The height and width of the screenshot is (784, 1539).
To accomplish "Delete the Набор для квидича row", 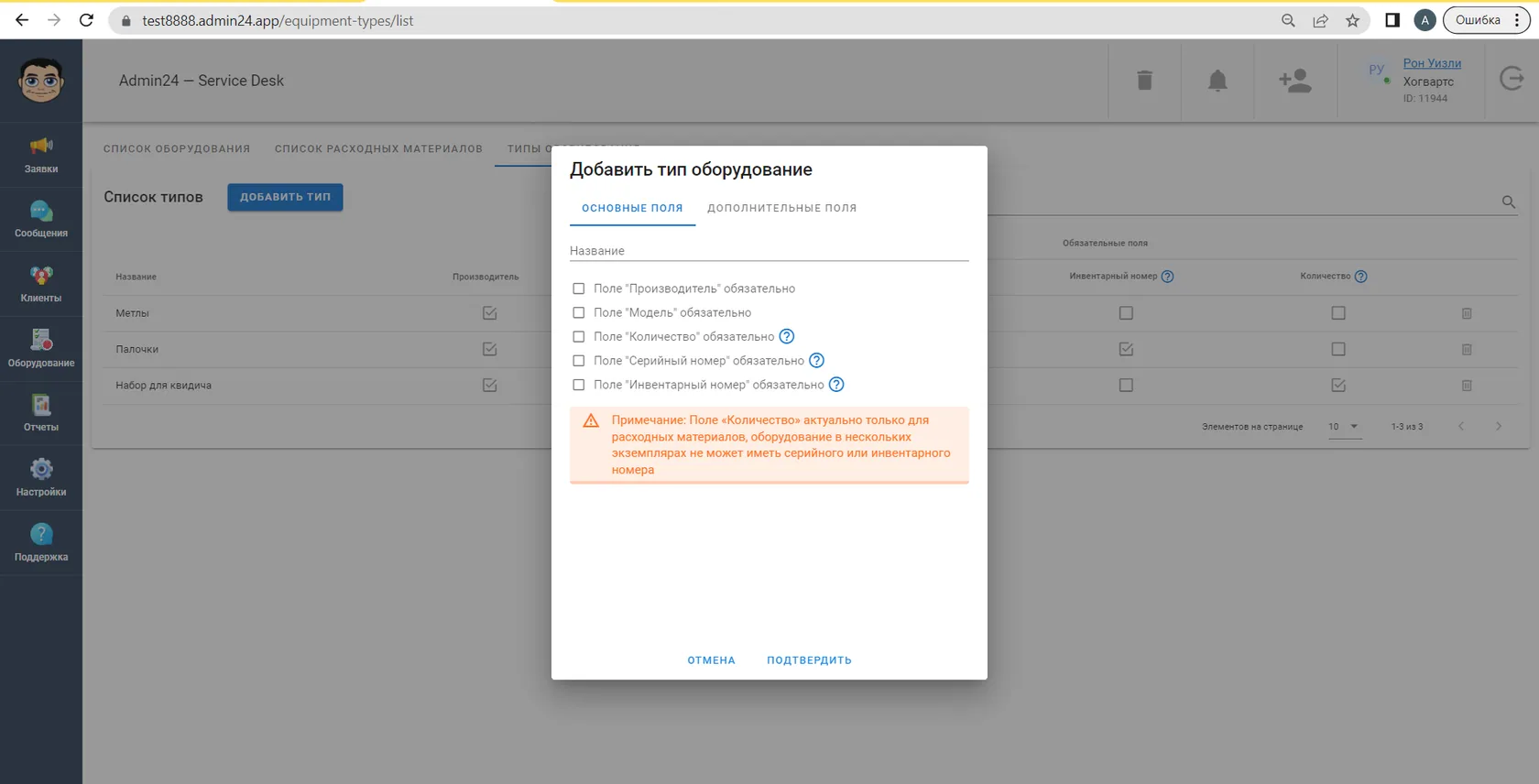I will [1467, 386].
